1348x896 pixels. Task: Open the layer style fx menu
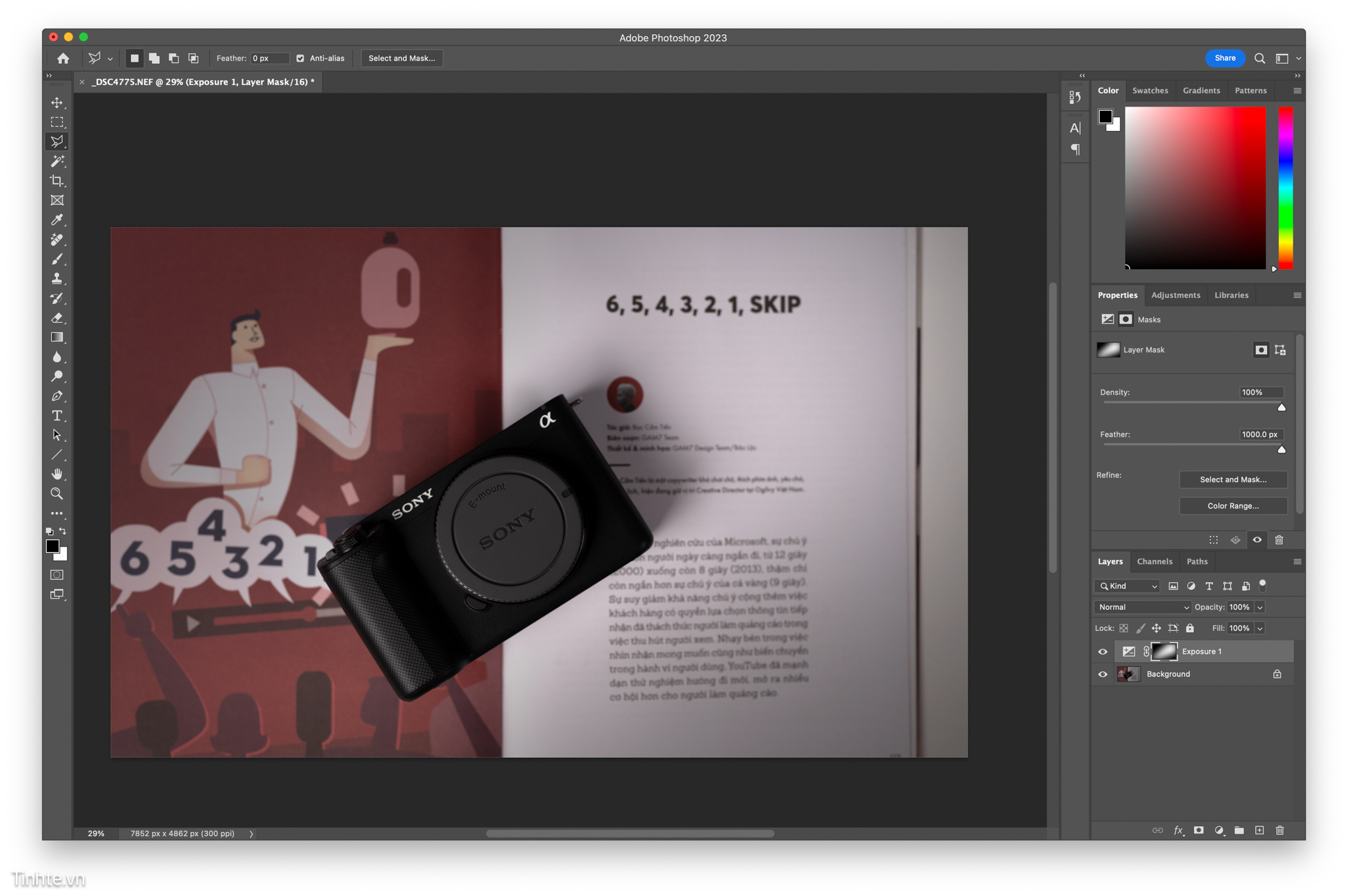1179,830
